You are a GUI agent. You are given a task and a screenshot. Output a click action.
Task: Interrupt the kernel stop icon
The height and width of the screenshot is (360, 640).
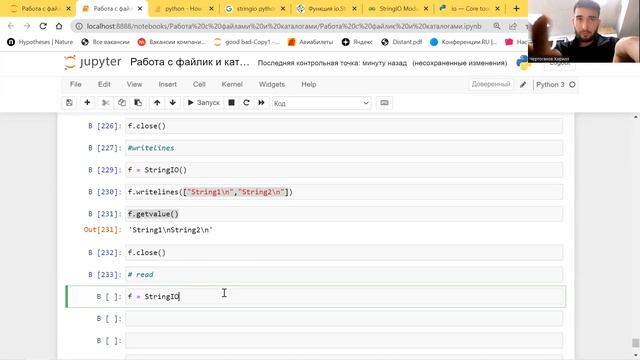point(231,103)
